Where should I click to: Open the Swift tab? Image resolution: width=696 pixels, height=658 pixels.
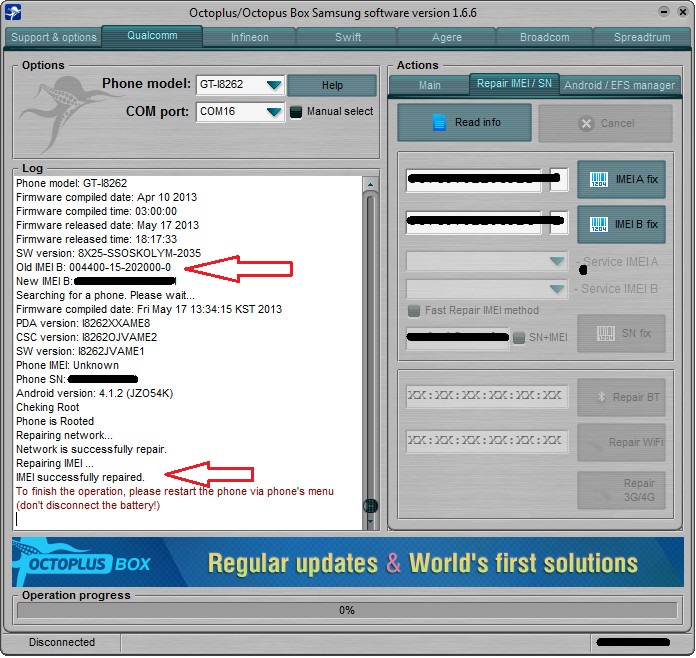pyautogui.click(x=347, y=37)
